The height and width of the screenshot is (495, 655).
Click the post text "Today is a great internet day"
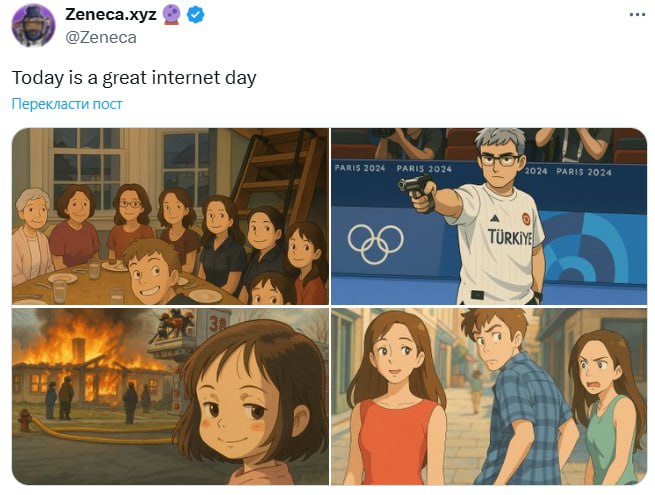tap(134, 78)
